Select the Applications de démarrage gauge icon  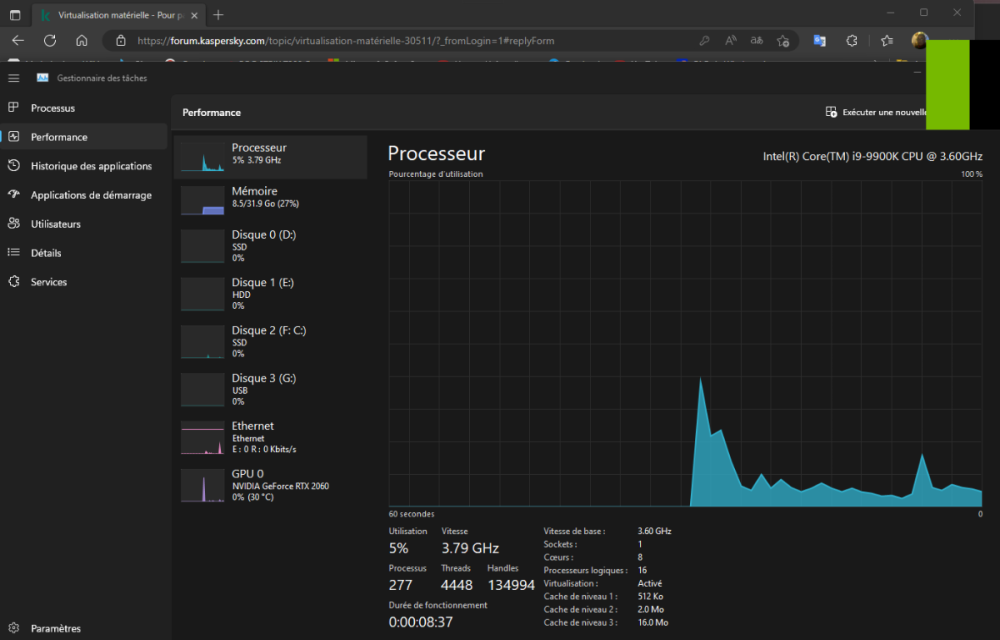click(x=13, y=195)
